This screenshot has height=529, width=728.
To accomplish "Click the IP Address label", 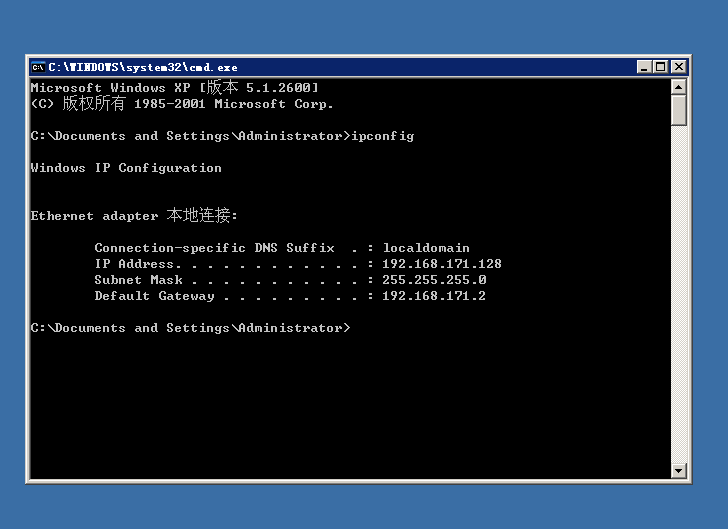I will pos(134,264).
